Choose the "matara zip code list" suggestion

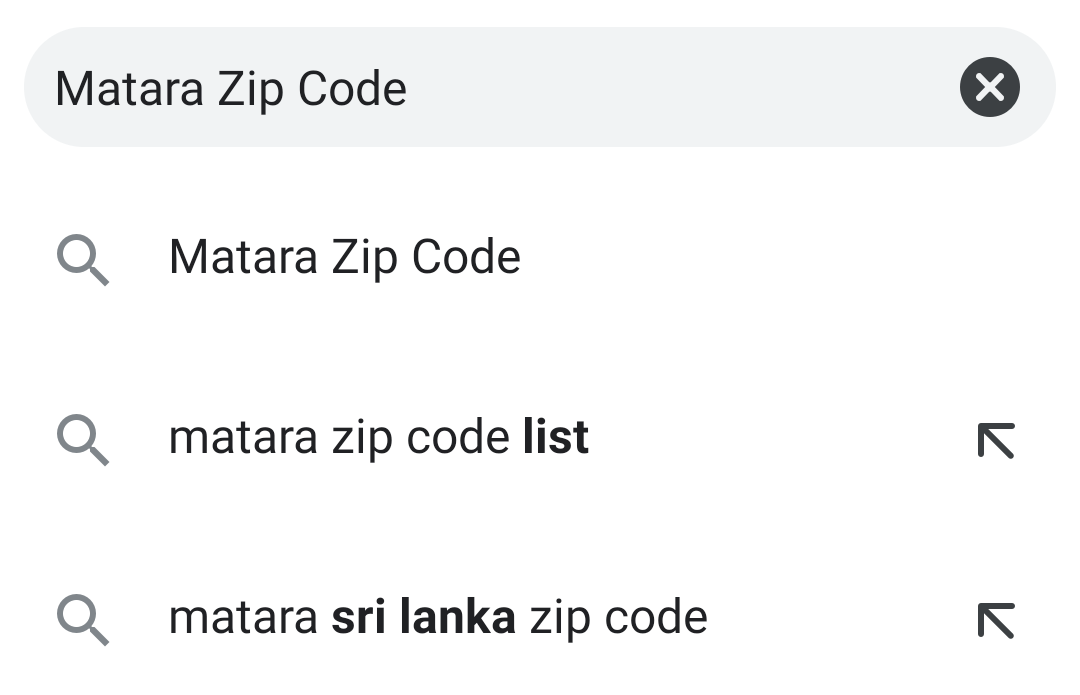pyautogui.click(x=378, y=438)
